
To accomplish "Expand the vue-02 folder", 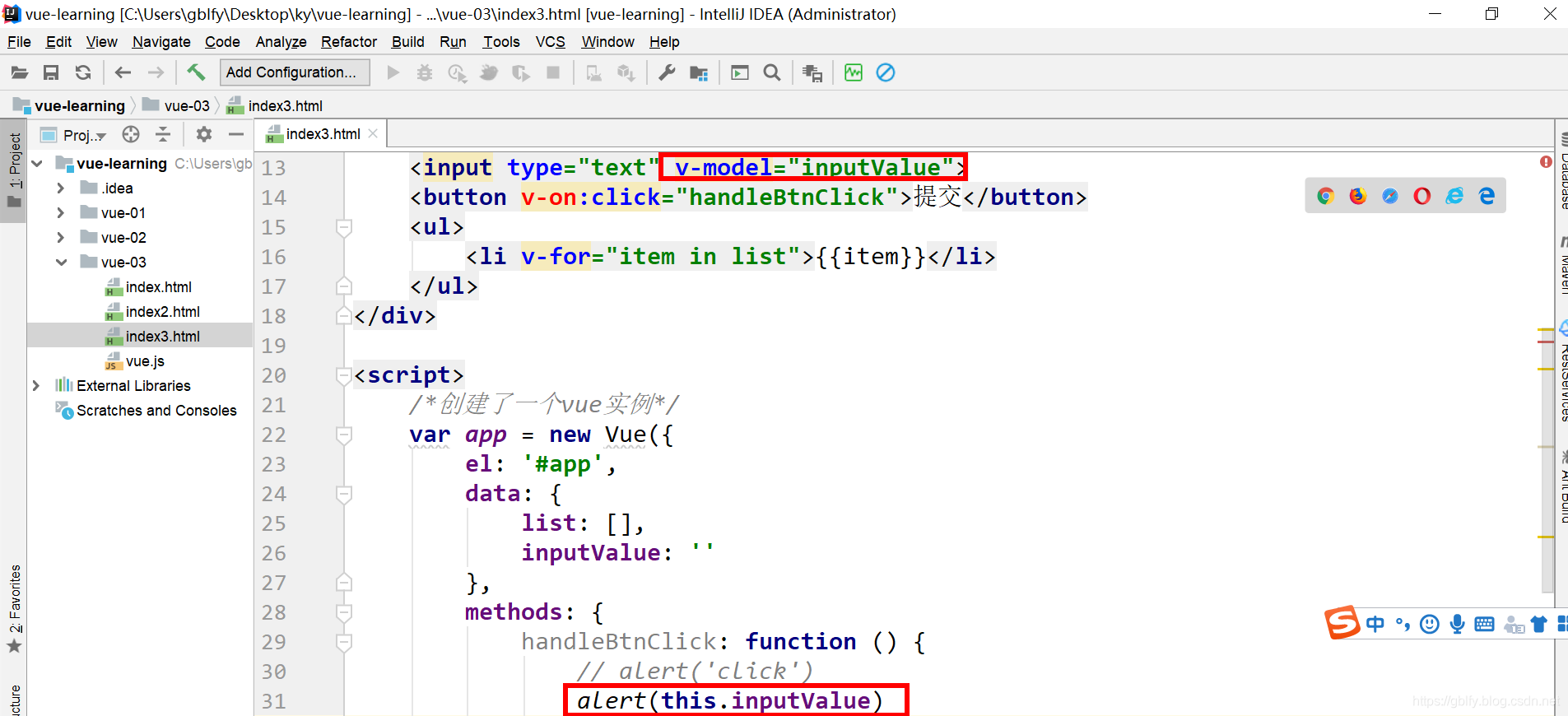I will [x=60, y=238].
